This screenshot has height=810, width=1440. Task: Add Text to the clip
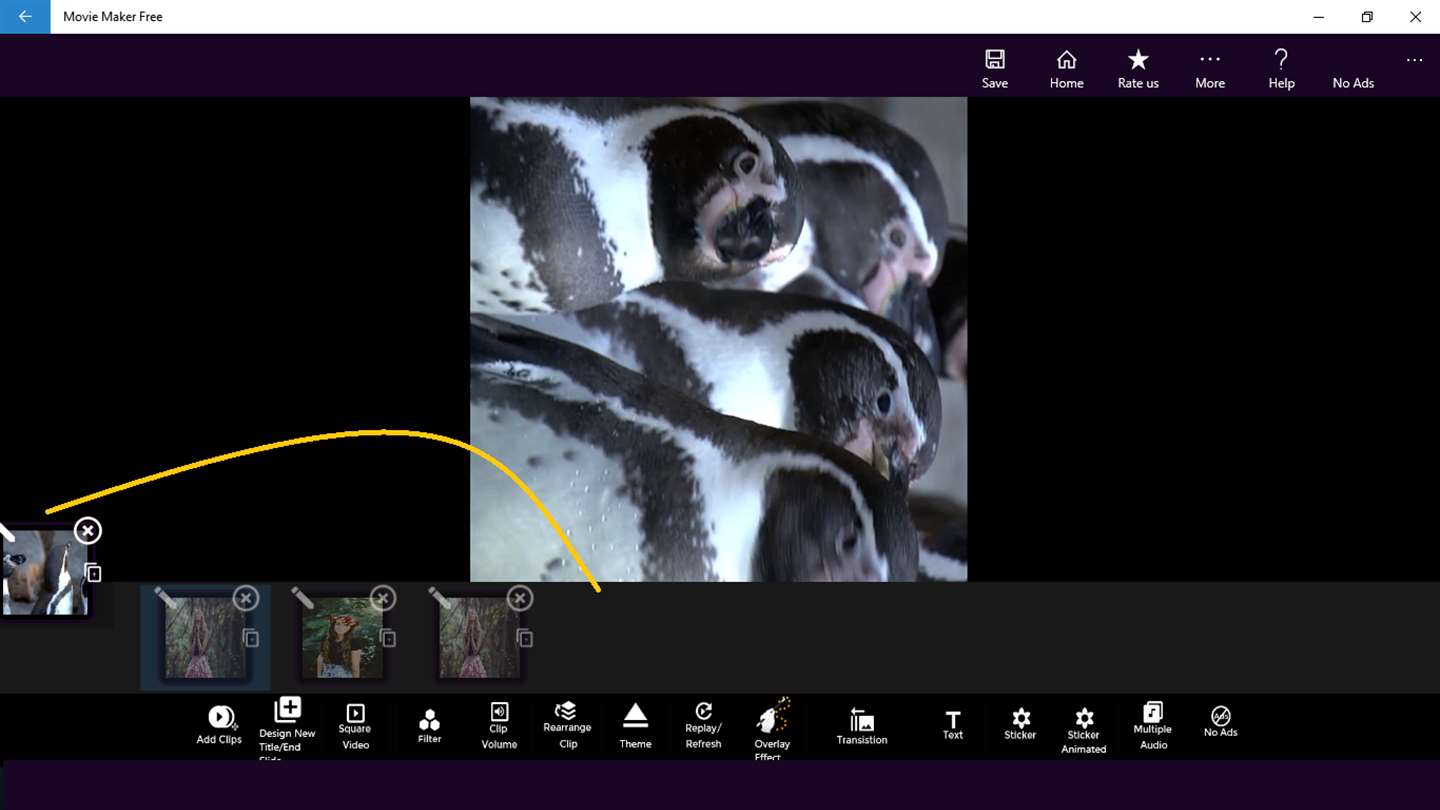(952, 725)
